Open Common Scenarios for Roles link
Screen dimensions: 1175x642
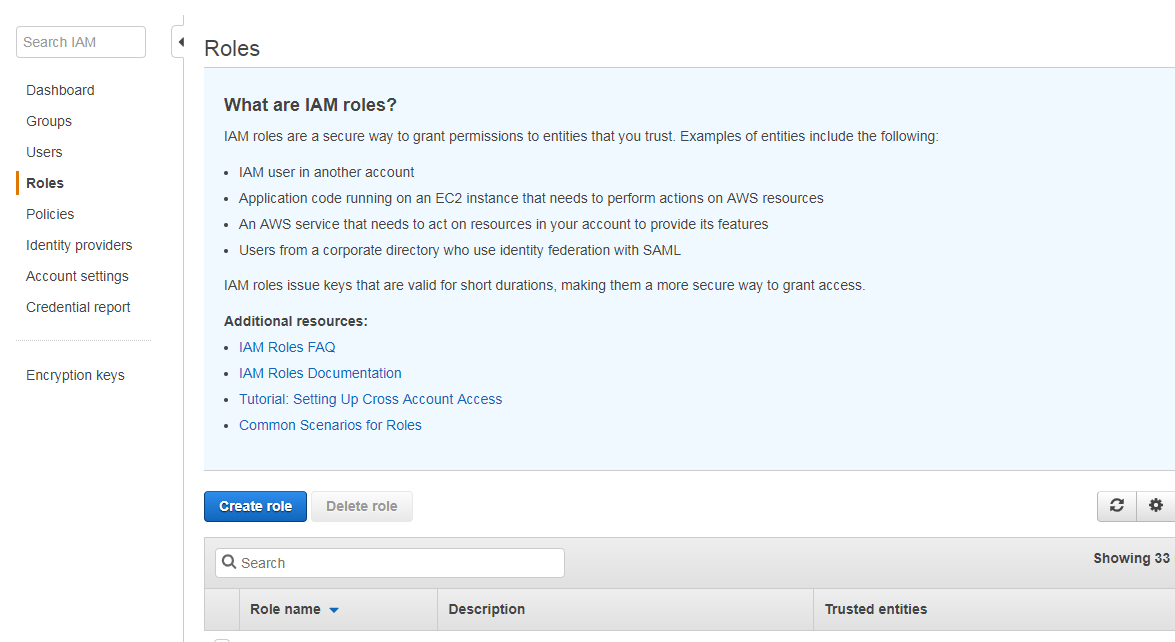(330, 425)
